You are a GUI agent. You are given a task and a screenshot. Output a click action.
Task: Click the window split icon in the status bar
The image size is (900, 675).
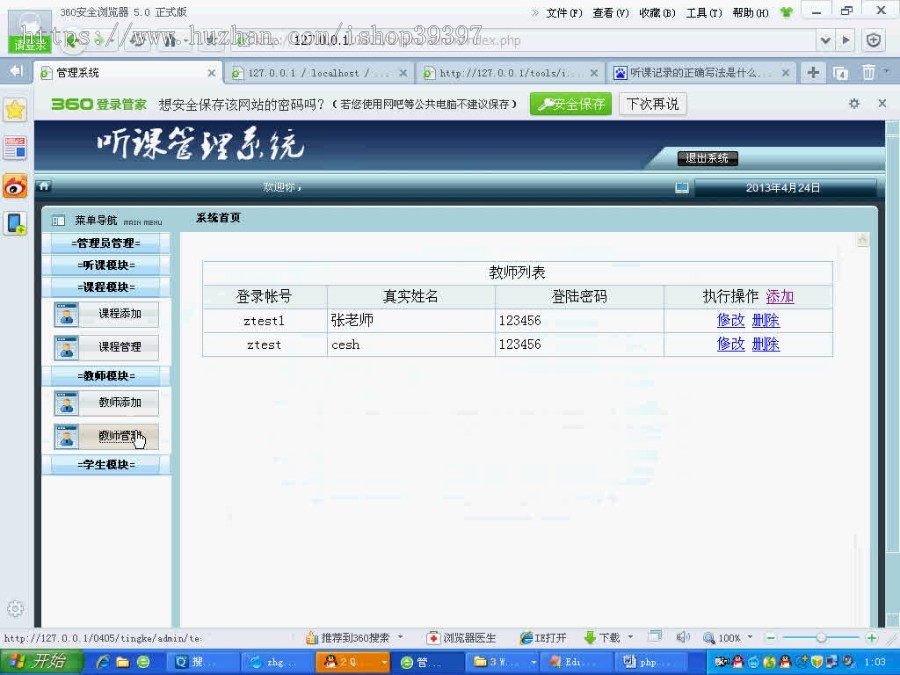[x=655, y=636]
